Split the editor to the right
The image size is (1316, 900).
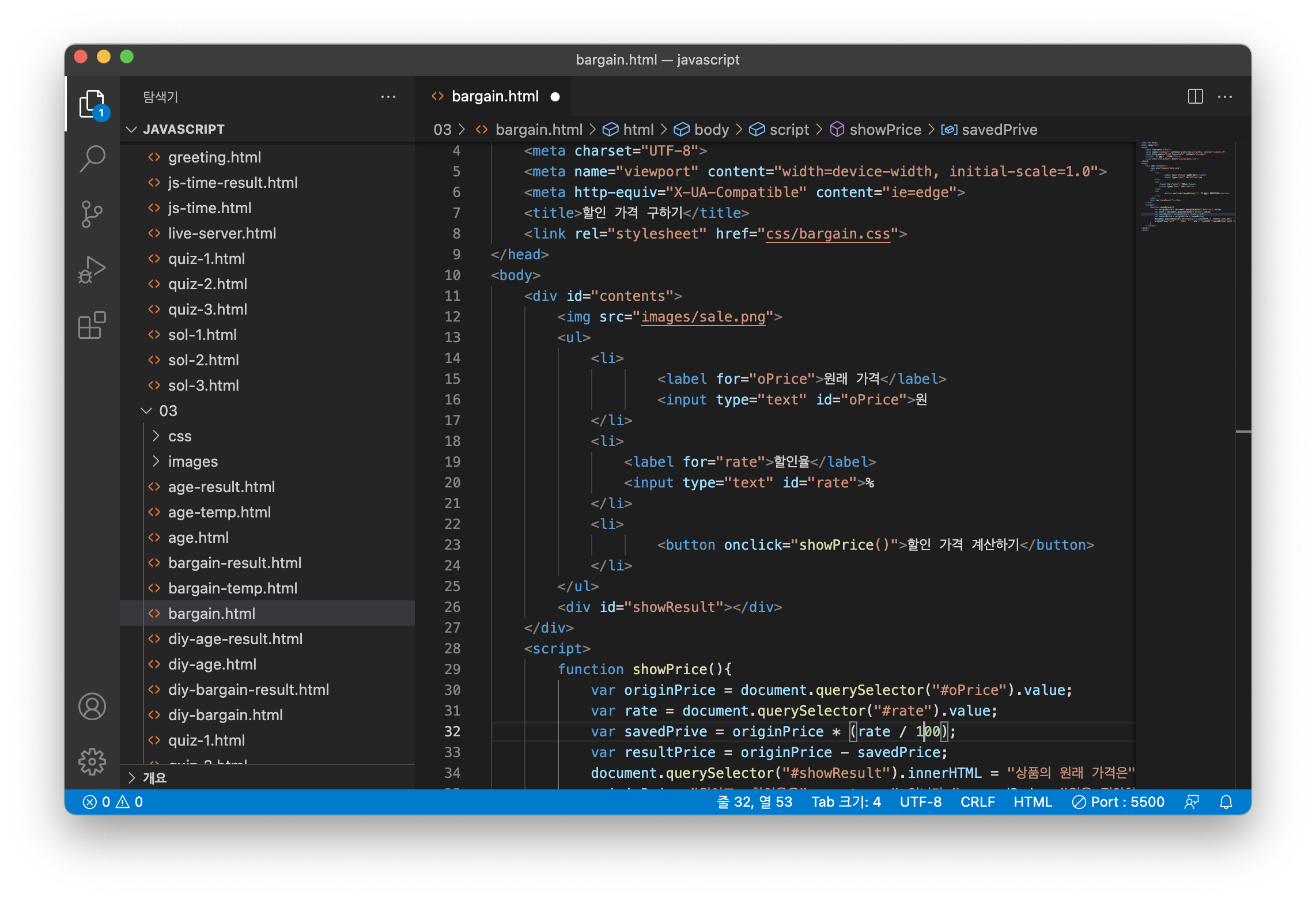pyautogui.click(x=1195, y=96)
